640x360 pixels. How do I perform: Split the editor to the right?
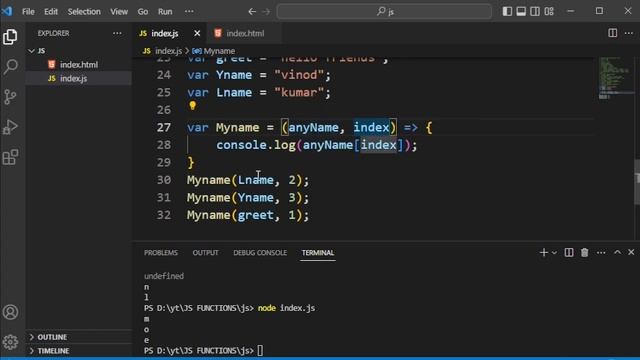612,33
